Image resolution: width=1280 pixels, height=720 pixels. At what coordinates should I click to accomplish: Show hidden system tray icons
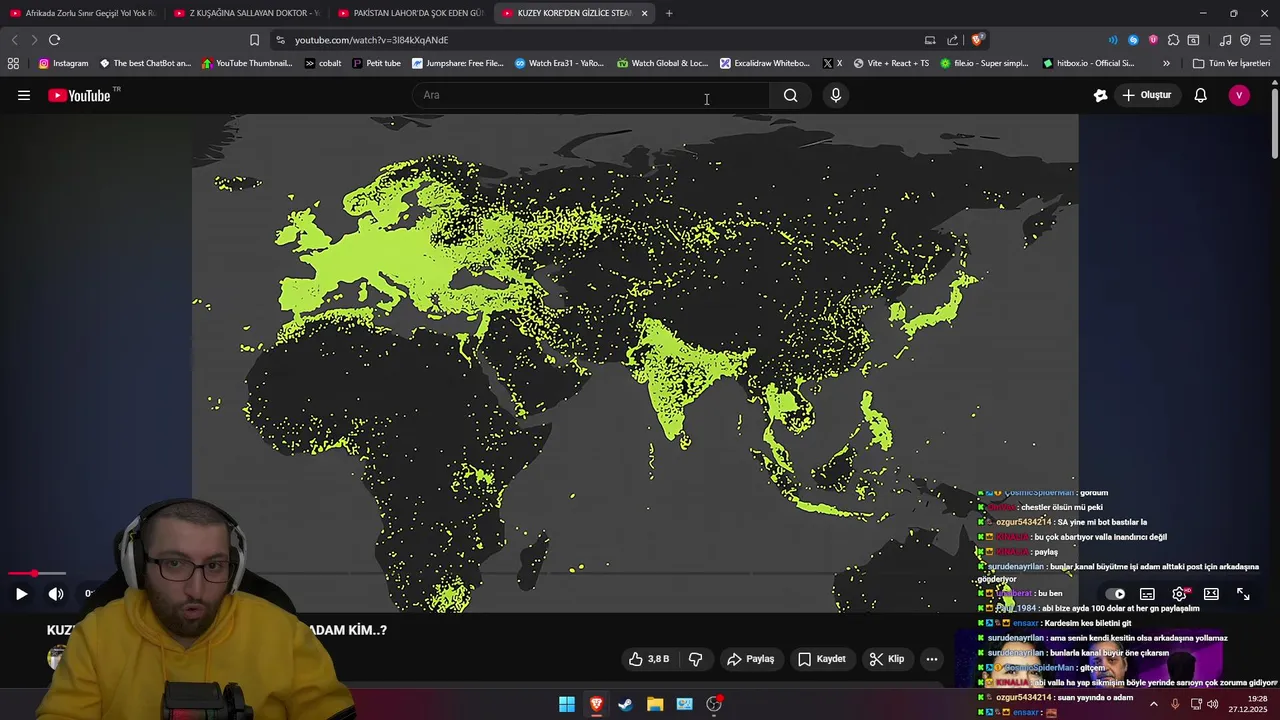1153,704
